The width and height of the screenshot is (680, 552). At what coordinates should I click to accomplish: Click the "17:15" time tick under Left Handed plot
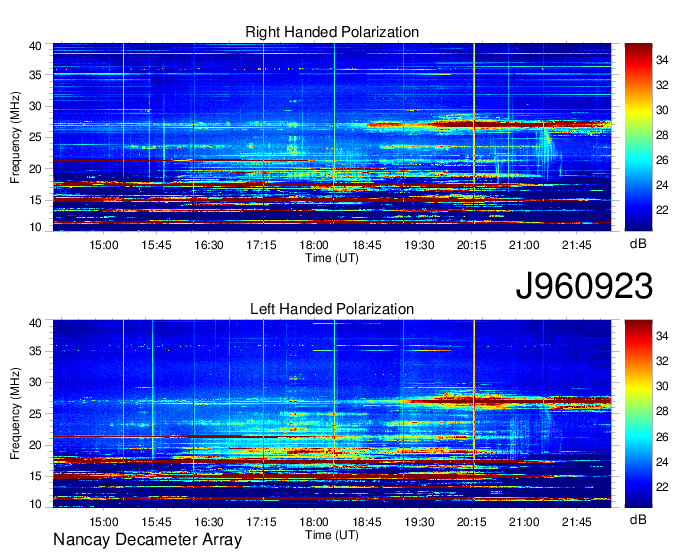coord(262,522)
